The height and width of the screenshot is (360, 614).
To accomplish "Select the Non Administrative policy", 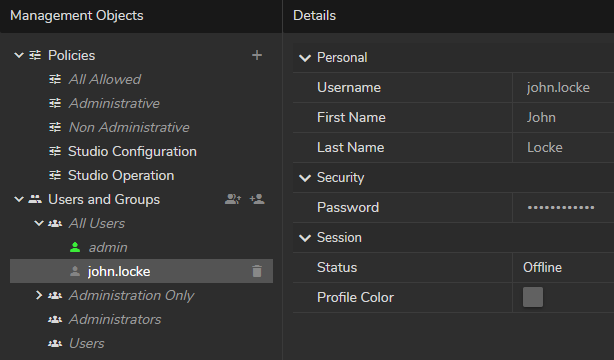I will pyautogui.click(x=129, y=127).
